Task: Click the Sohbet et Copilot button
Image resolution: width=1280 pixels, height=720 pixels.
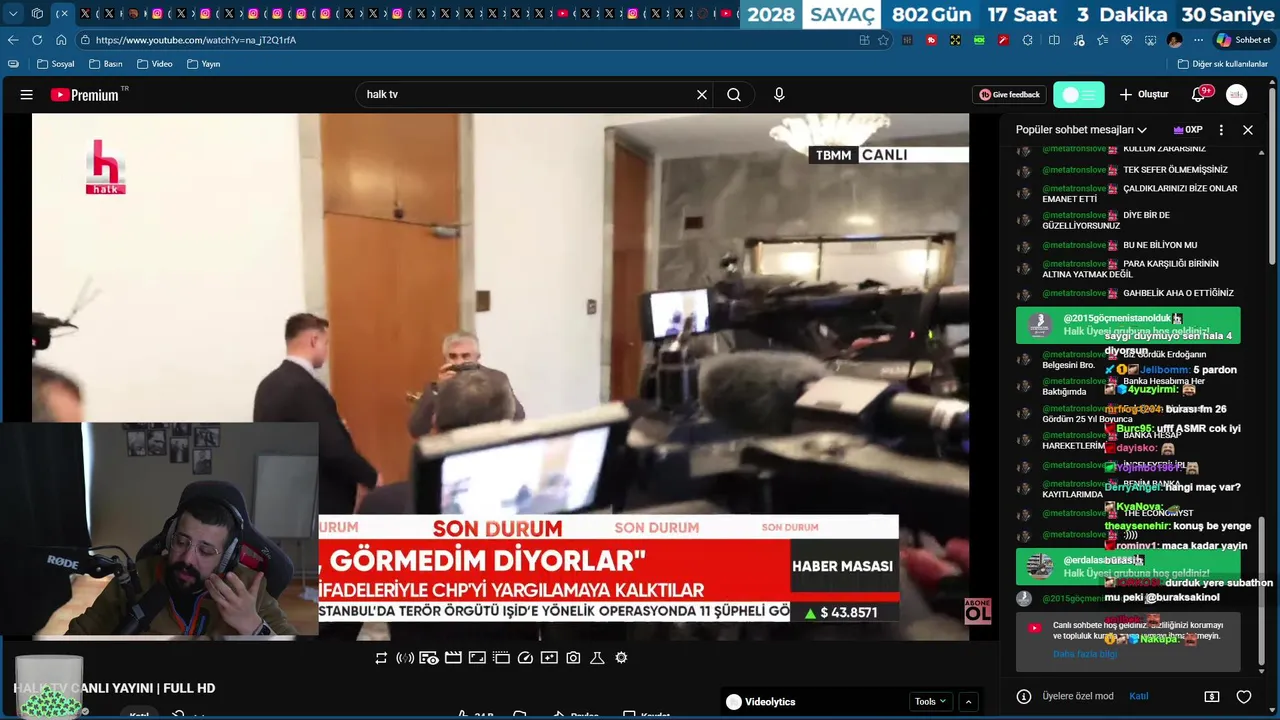Action: coord(1243,40)
